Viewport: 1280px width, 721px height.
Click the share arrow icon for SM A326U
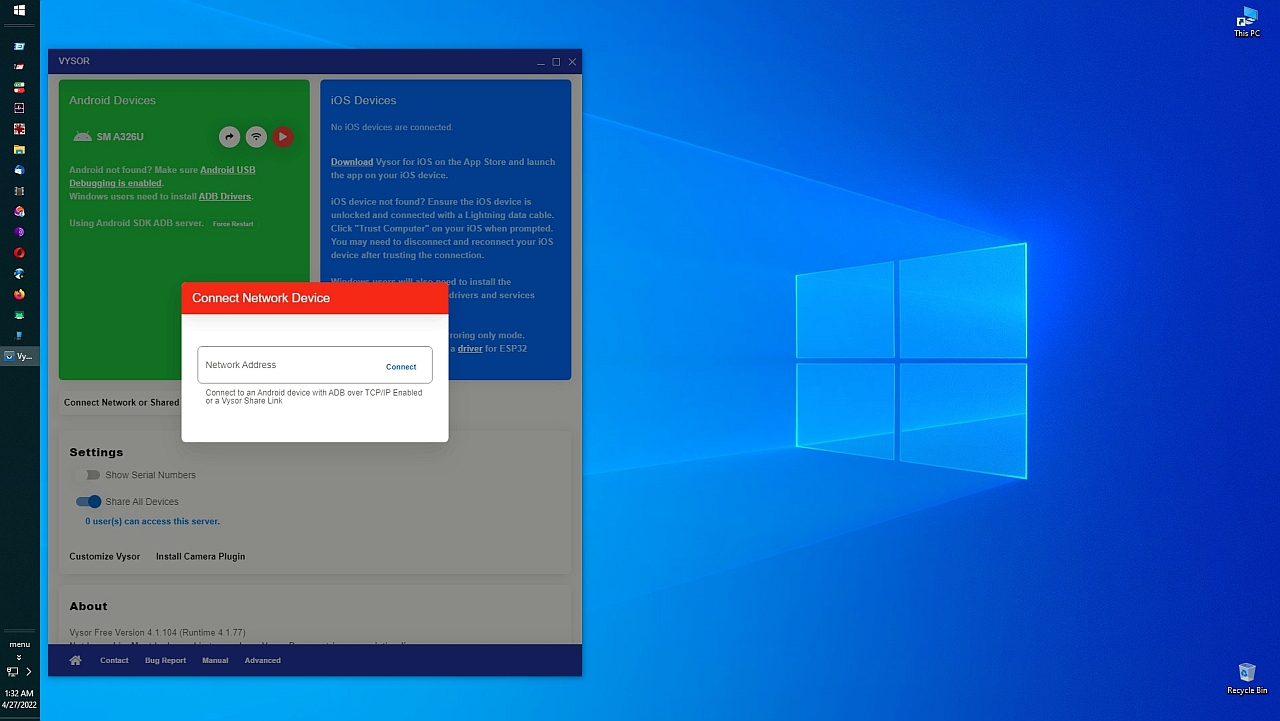pyautogui.click(x=229, y=137)
